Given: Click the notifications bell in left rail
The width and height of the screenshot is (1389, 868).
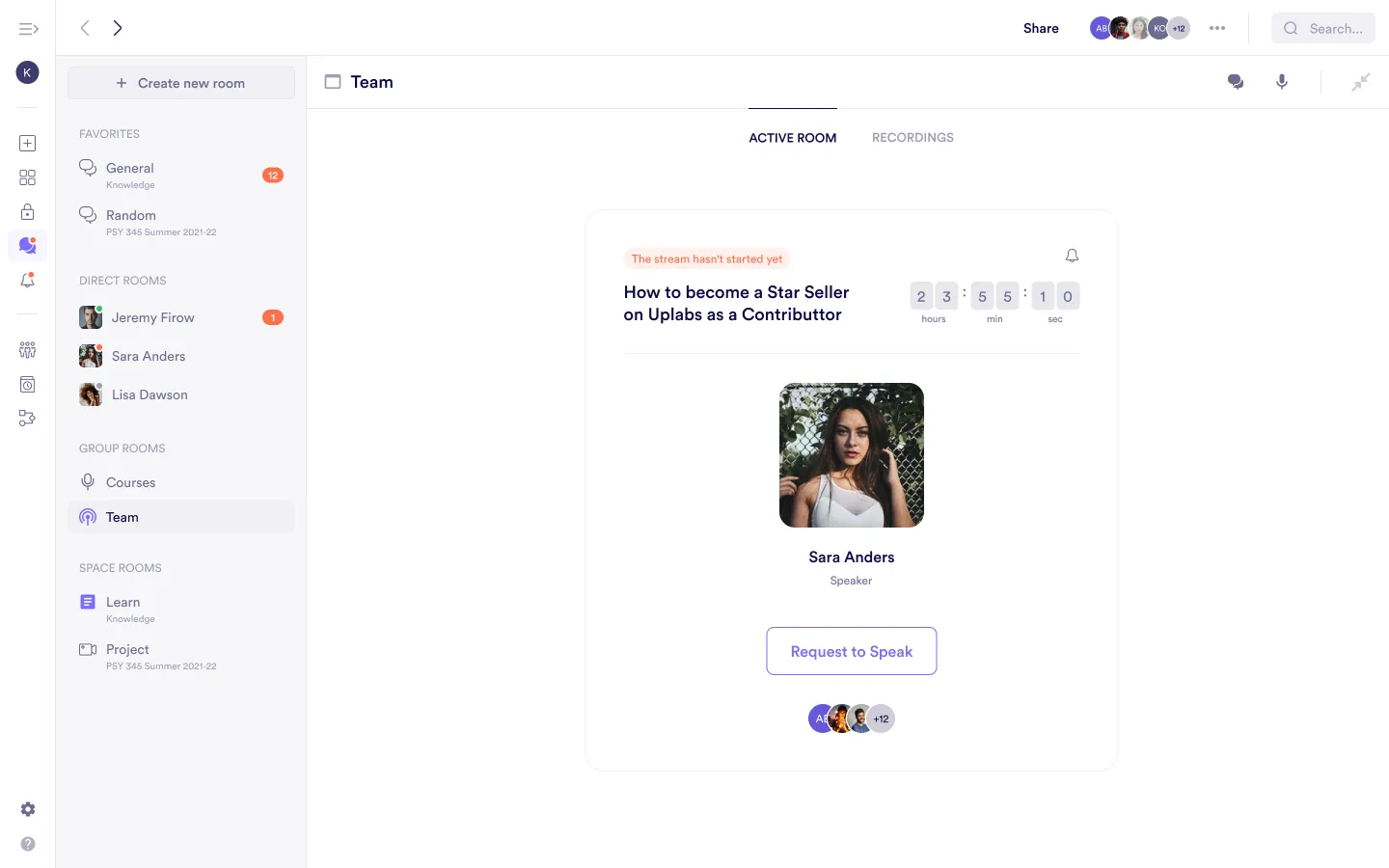Looking at the screenshot, I should click(x=28, y=281).
